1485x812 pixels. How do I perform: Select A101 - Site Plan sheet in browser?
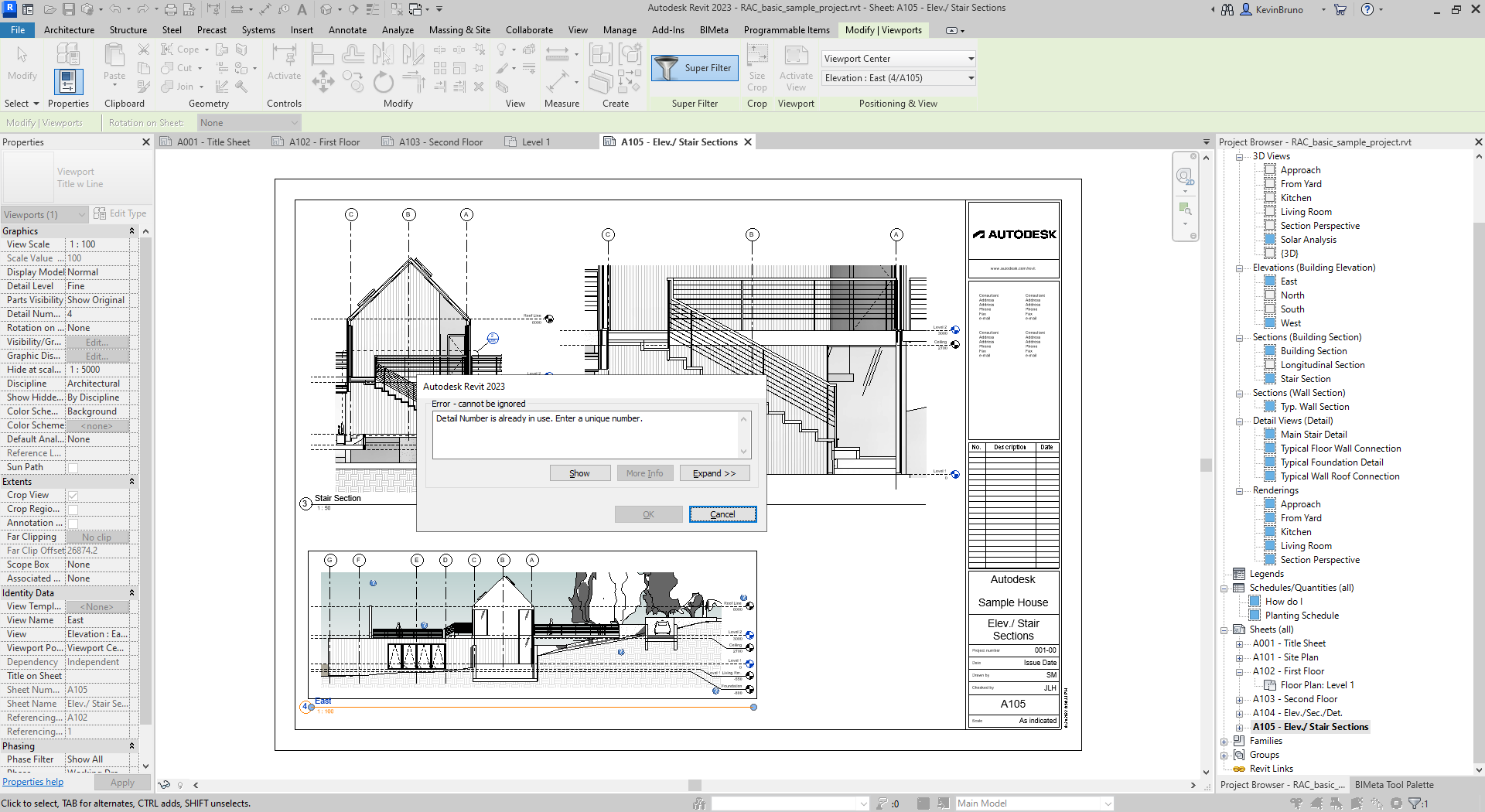click(x=1285, y=657)
